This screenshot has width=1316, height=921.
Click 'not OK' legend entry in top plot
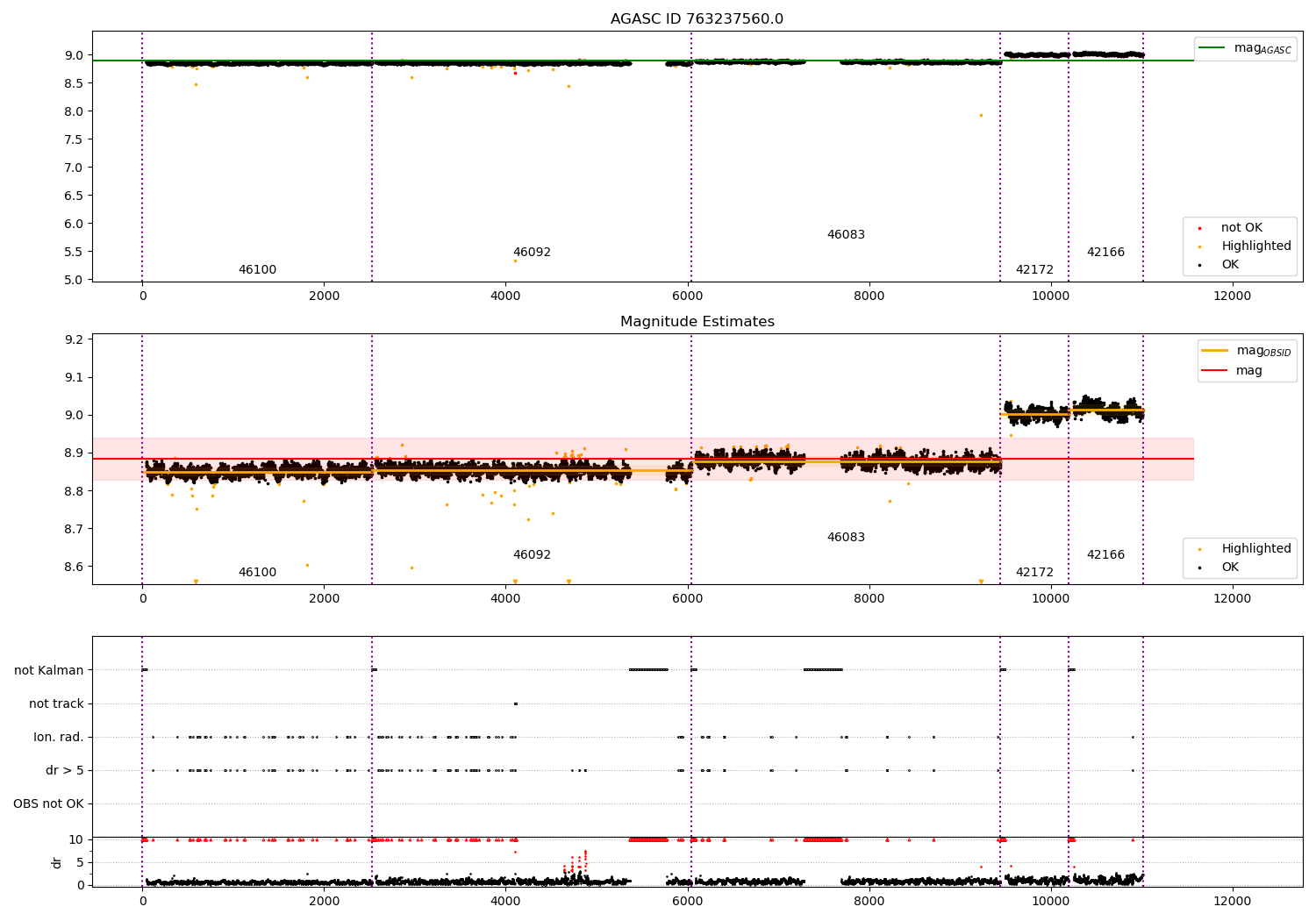[1241, 228]
